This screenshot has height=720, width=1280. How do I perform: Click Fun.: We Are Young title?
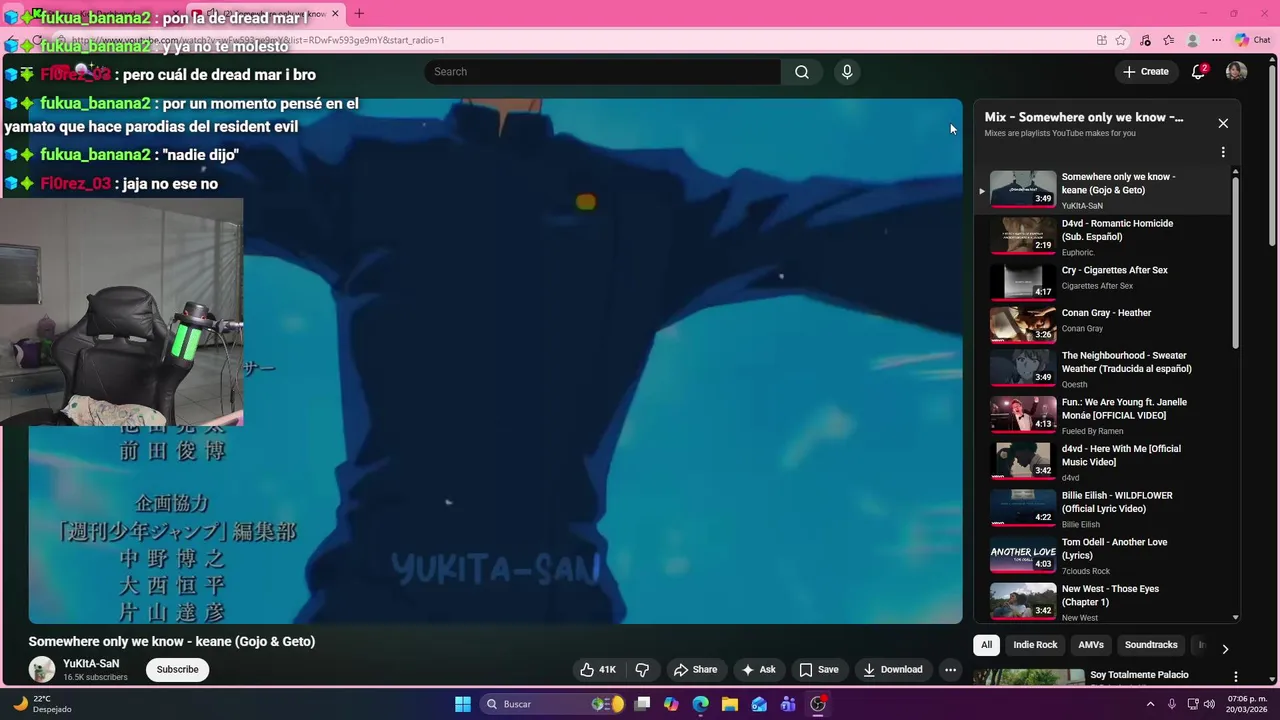[x=1124, y=409]
